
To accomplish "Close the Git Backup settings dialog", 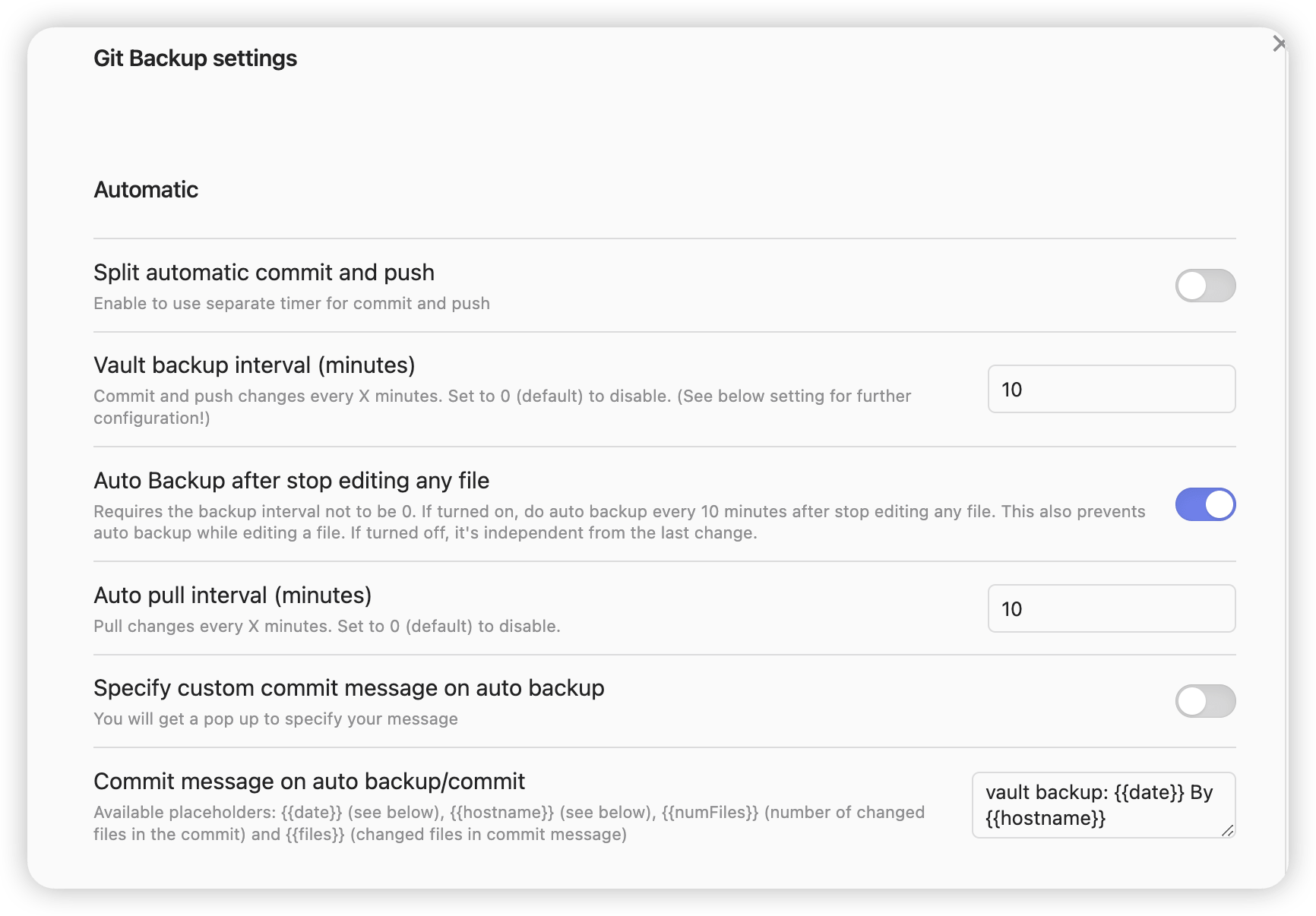I will (1280, 44).
